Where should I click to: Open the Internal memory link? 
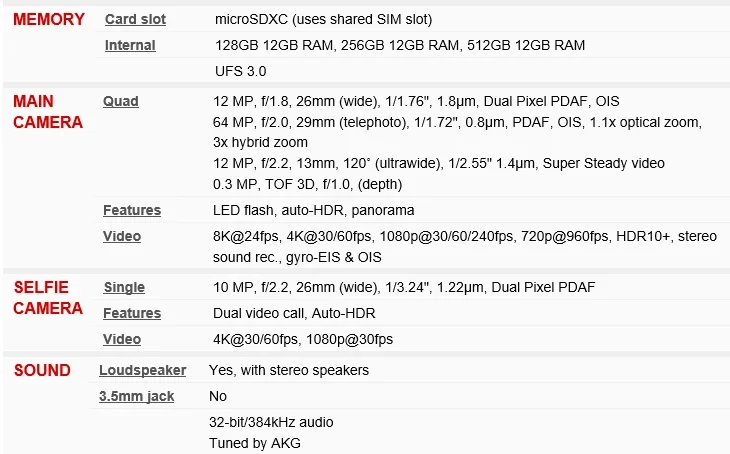pyautogui.click(x=130, y=45)
